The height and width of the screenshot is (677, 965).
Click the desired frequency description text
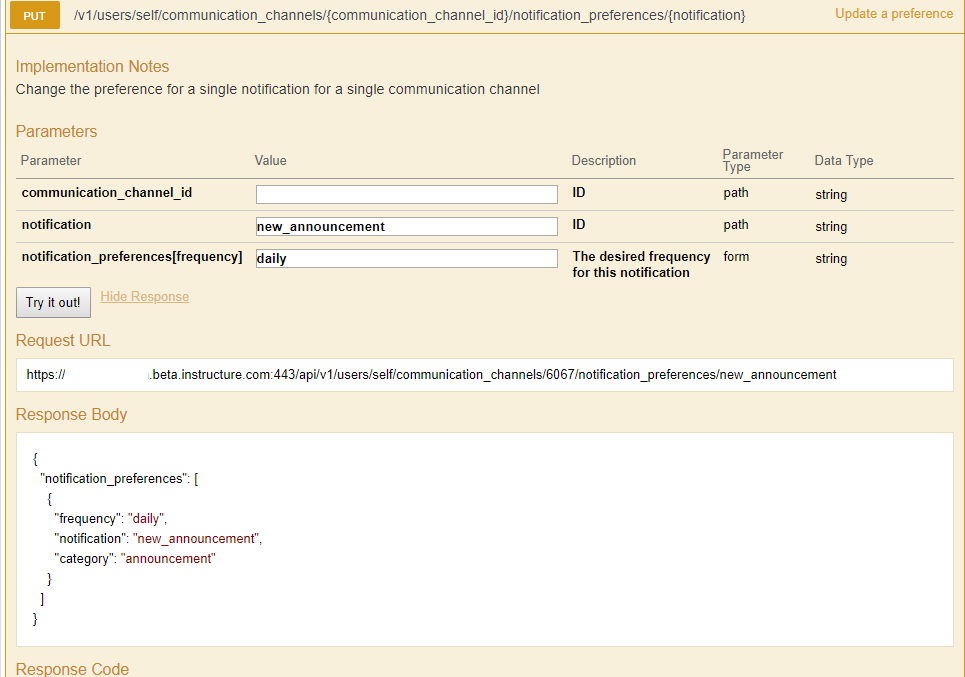[640, 264]
